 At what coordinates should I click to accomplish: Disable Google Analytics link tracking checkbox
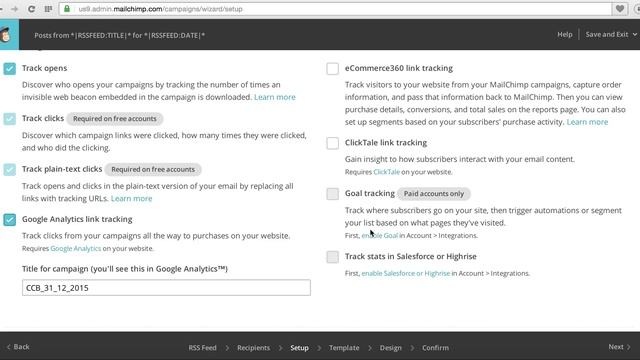(10, 220)
